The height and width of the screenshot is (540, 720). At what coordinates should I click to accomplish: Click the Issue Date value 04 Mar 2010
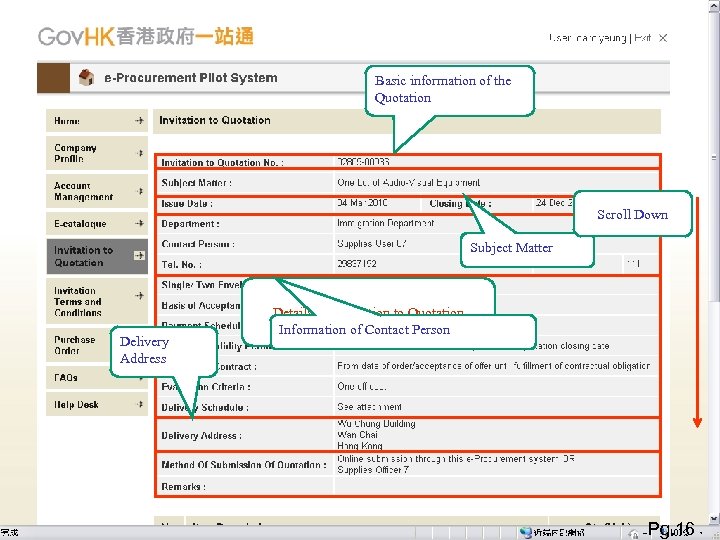(362, 203)
